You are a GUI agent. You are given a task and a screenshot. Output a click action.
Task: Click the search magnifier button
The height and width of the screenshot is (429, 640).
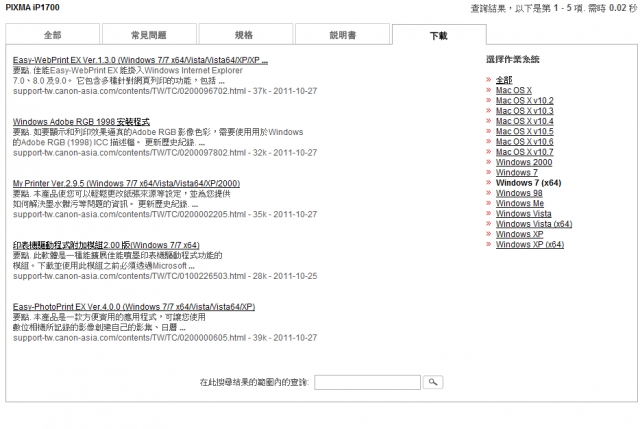(x=433, y=382)
